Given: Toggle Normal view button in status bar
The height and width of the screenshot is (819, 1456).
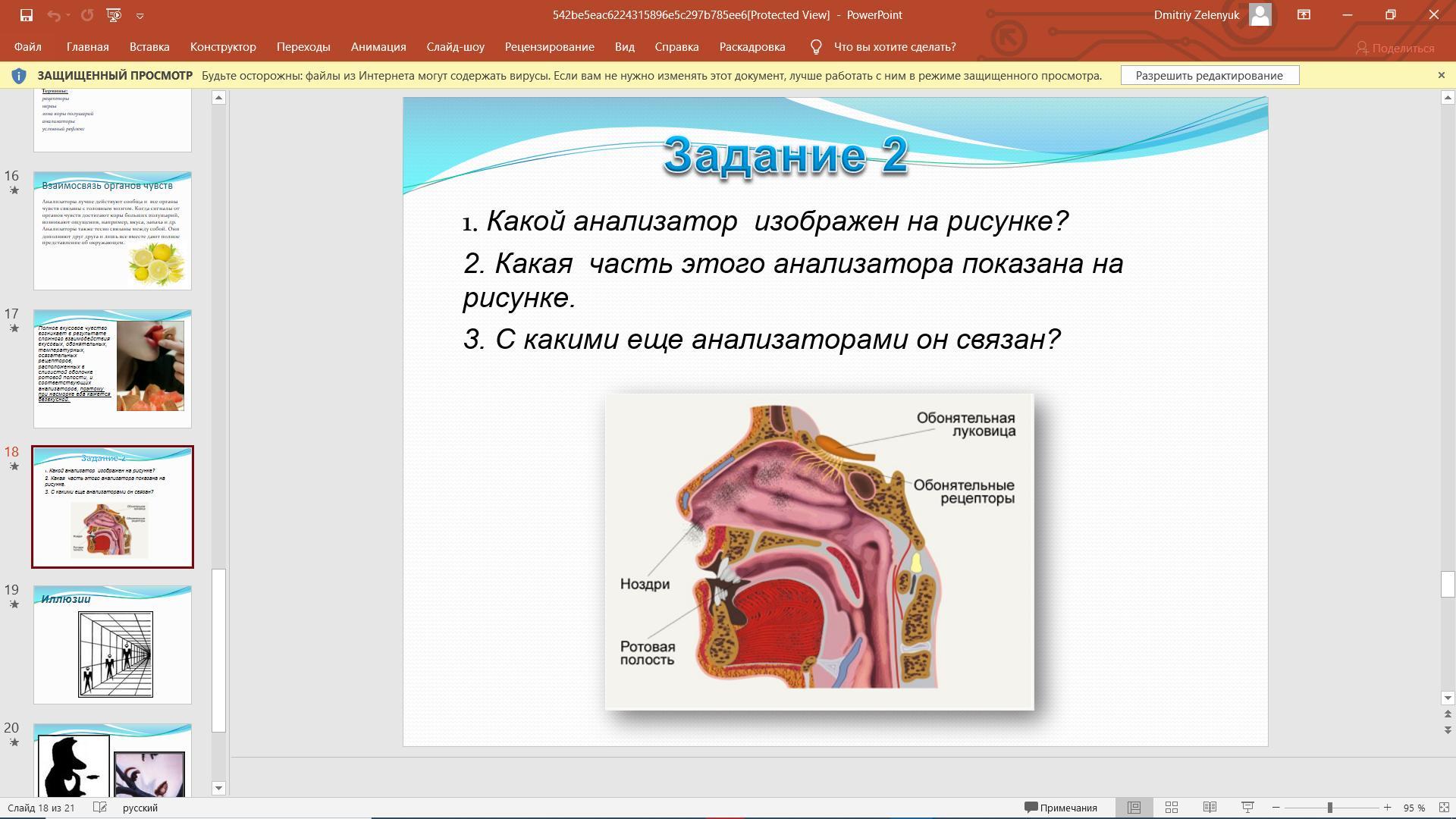Looking at the screenshot, I should coord(1134,808).
